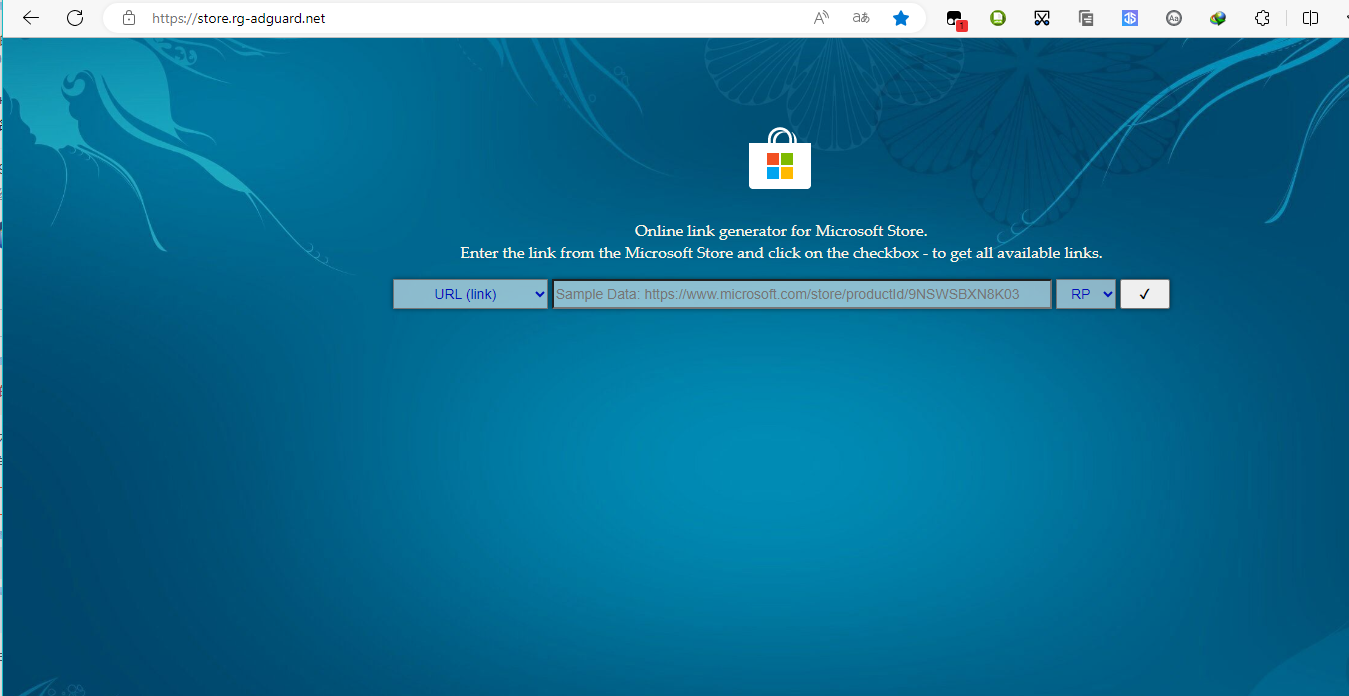
Task: Click the scissors screenshot extension icon
Action: pos(1042,18)
